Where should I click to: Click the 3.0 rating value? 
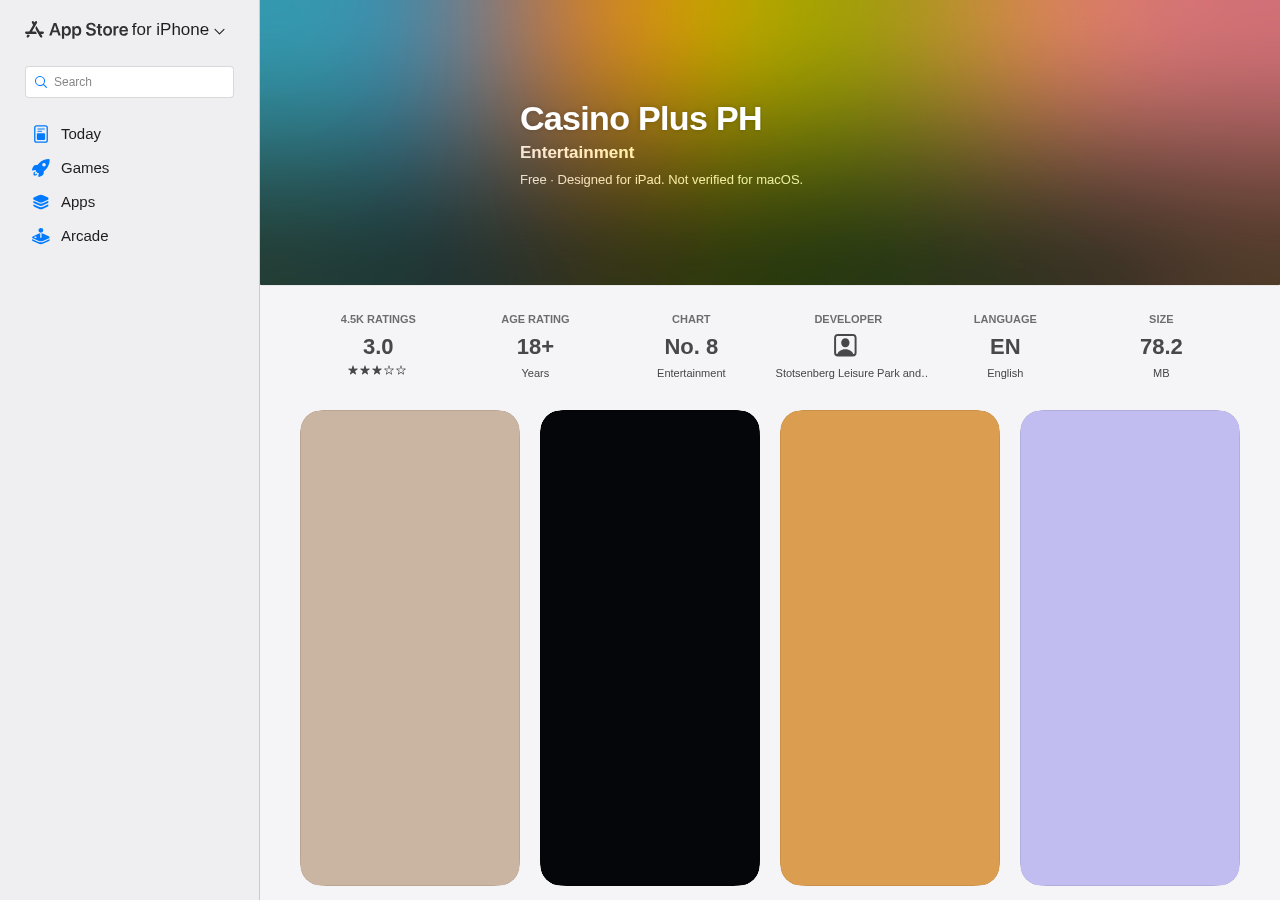(x=378, y=347)
